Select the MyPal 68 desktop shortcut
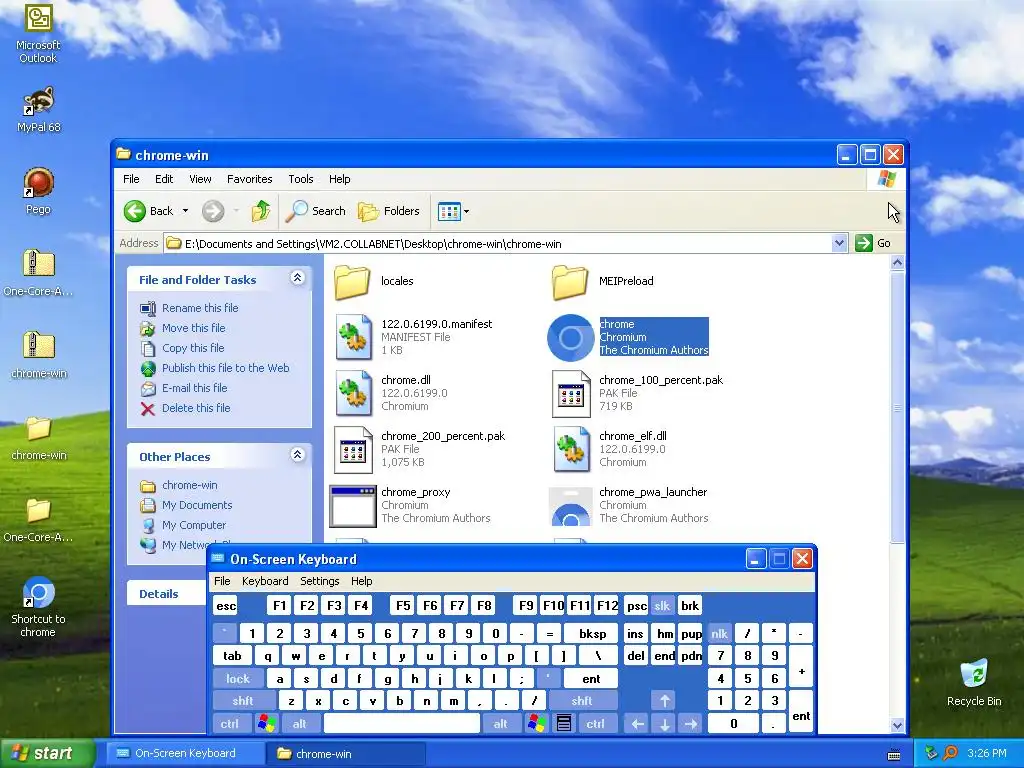Screen dimensions: 1024x768 (39, 110)
